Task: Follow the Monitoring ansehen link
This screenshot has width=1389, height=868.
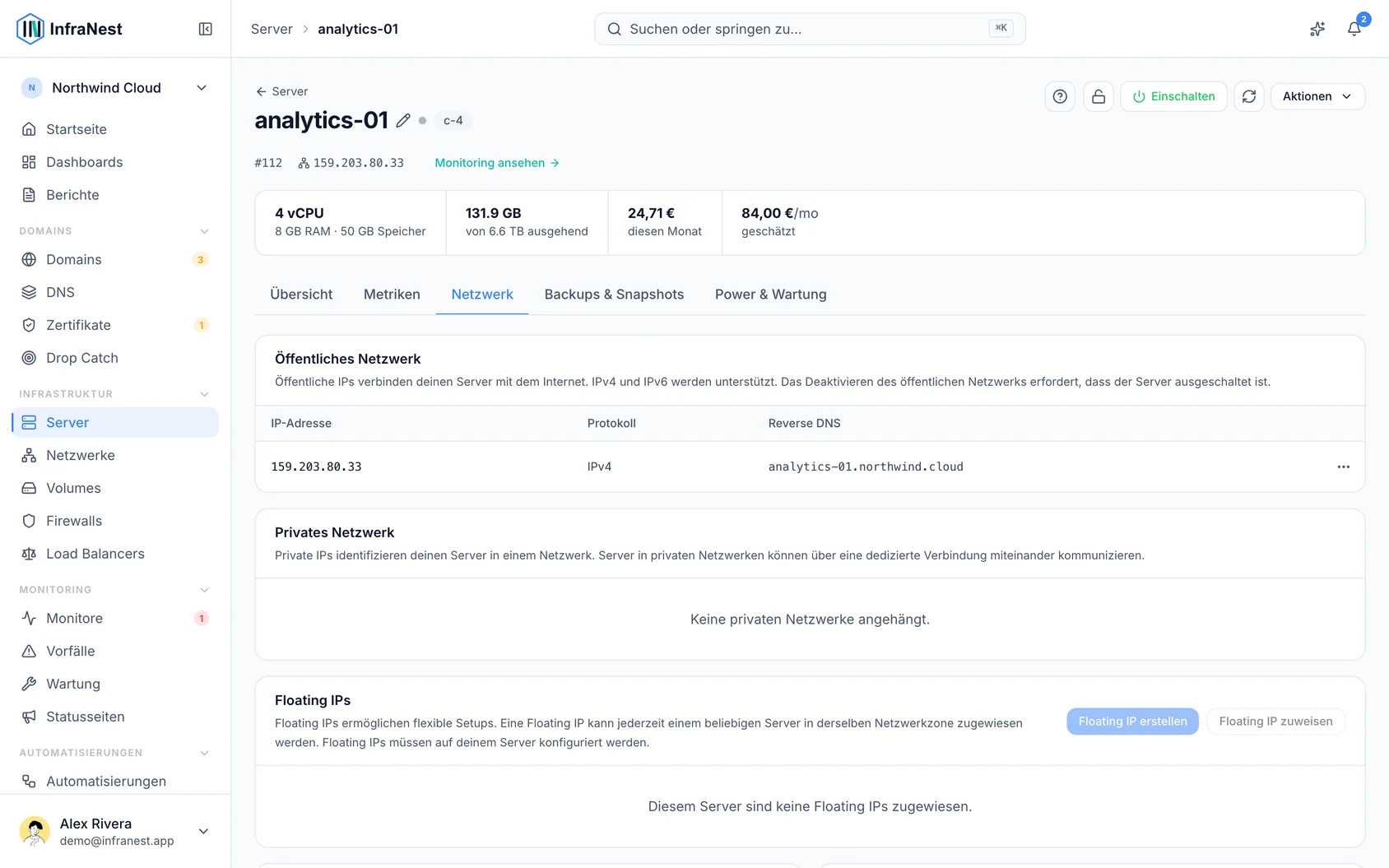Action: [497, 163]
